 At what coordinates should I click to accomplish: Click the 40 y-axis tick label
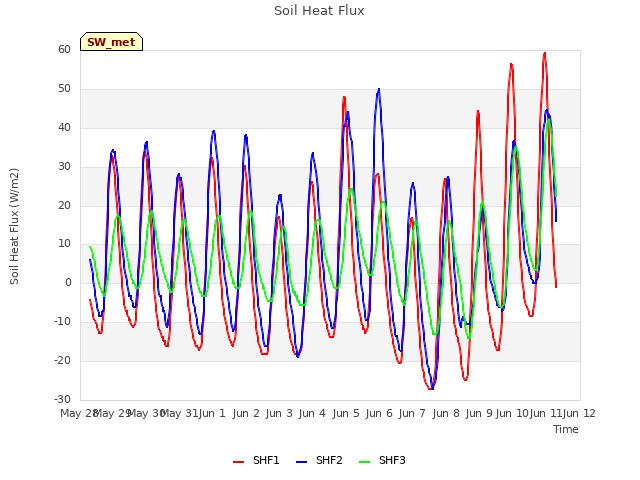pyautogui.click(x=64, y=127)
